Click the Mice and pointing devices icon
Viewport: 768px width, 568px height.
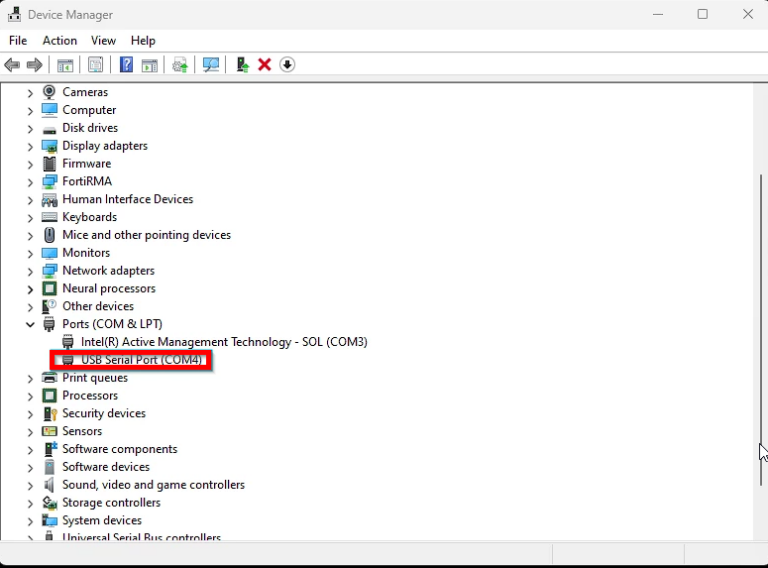click(x=49, y=235)
